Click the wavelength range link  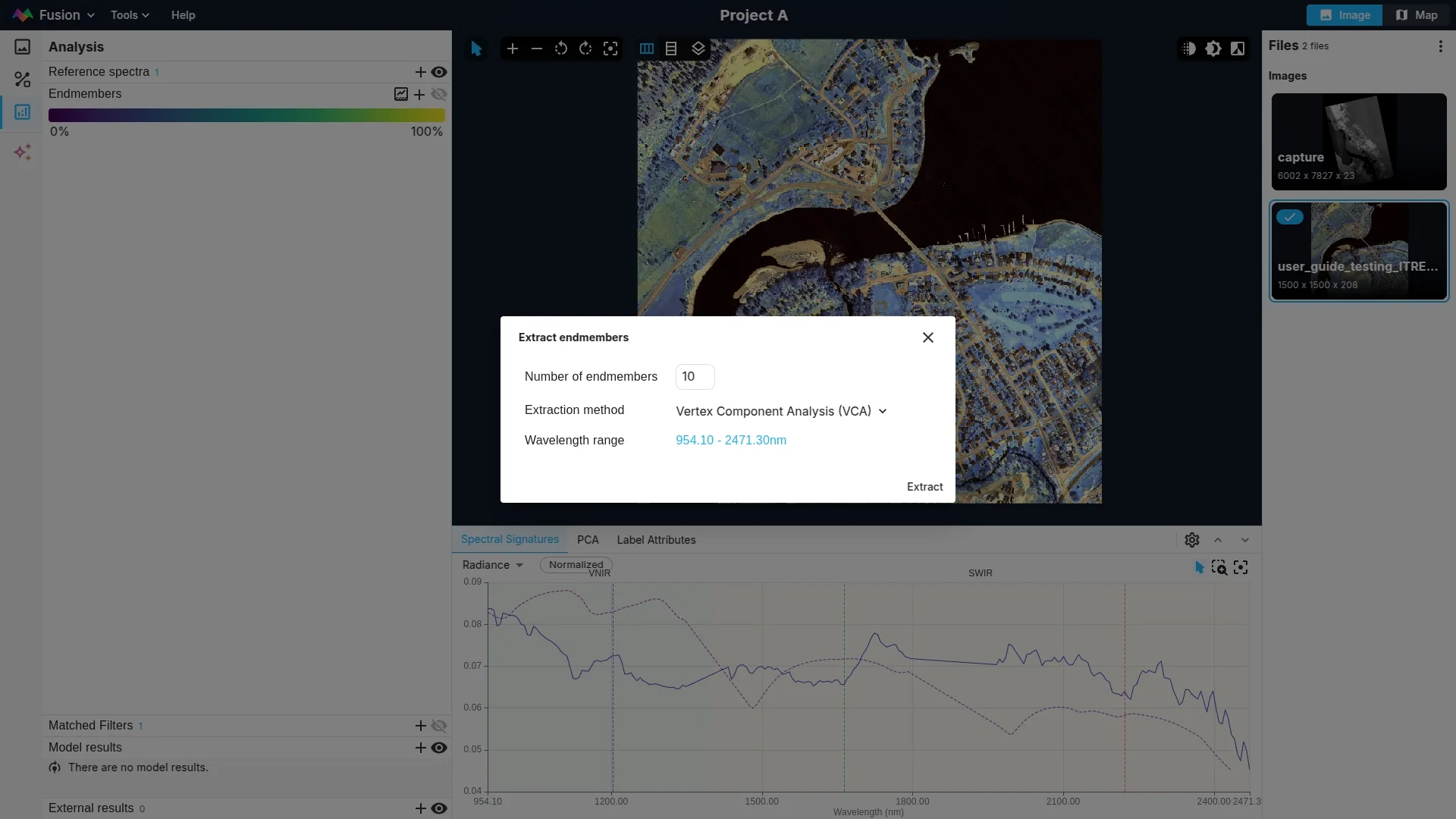(x=731, y=441)
